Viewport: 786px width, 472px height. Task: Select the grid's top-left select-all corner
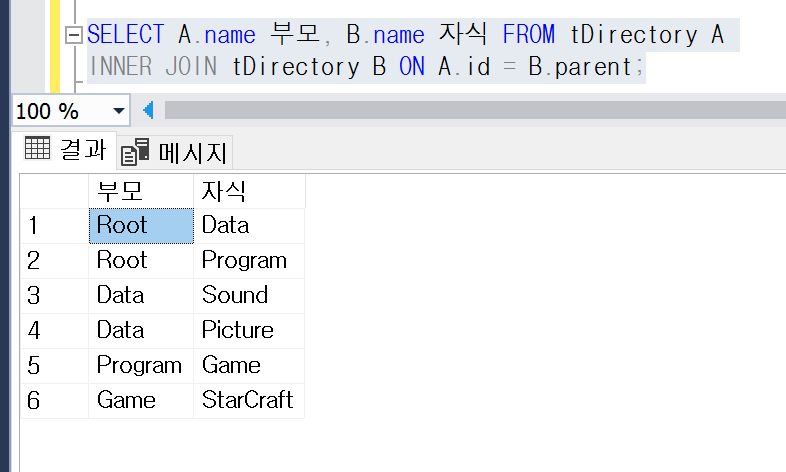(55, 191)
